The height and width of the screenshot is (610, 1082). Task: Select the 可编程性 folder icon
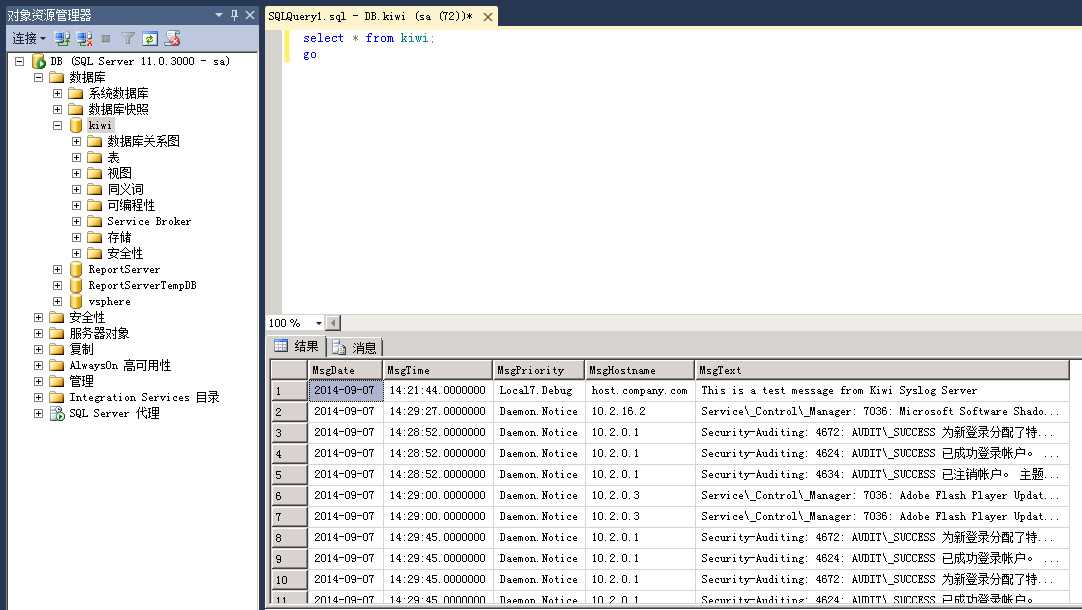pos(95,205)
